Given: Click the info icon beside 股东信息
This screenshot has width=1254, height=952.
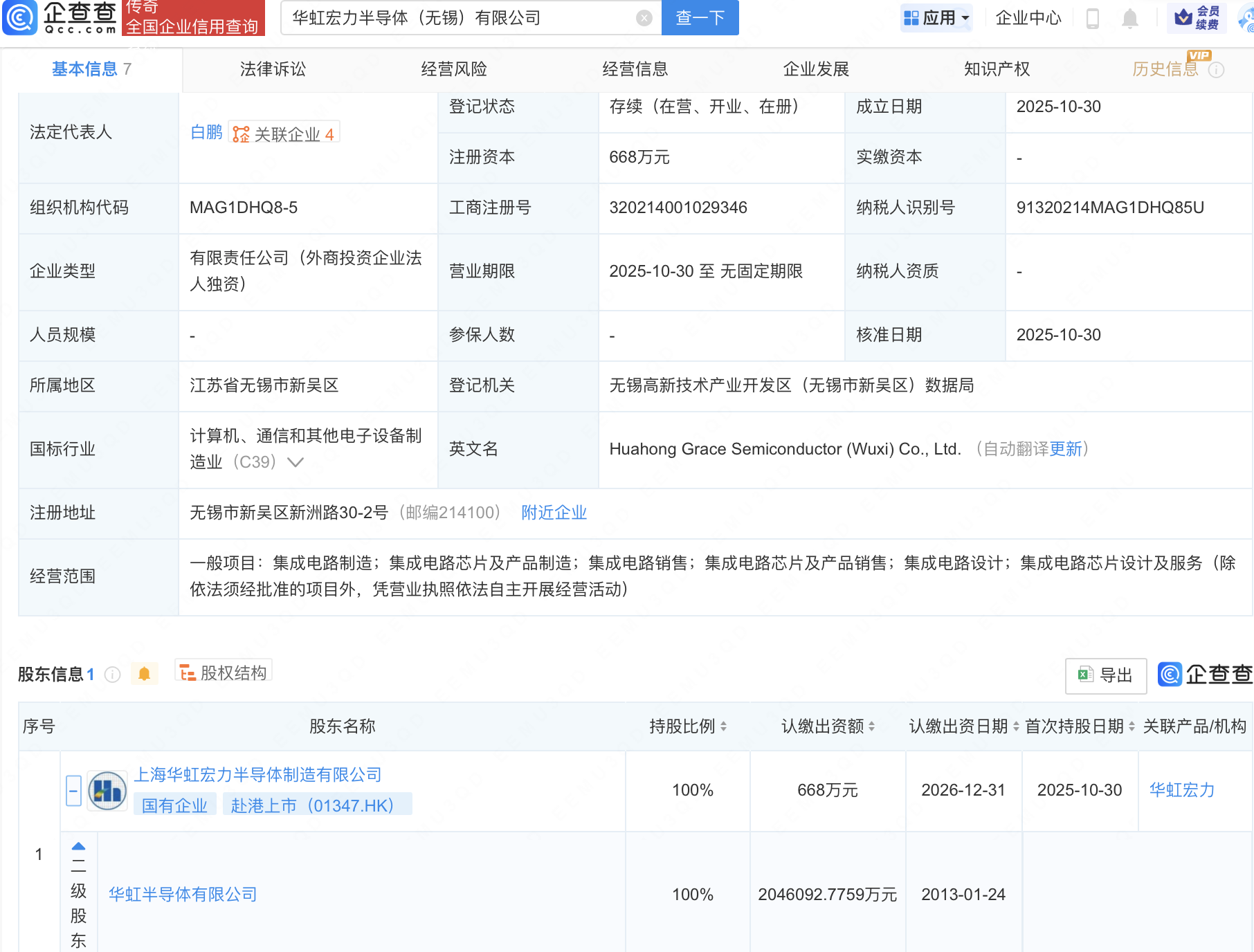Looking at the screenshot, I should point(113,675).
